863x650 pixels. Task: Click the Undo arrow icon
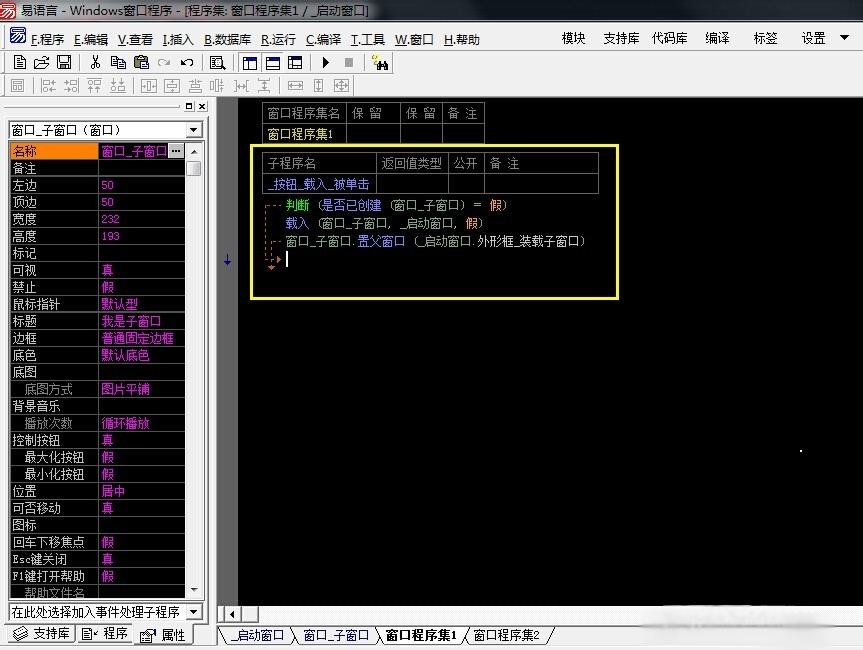click(187, 63)
